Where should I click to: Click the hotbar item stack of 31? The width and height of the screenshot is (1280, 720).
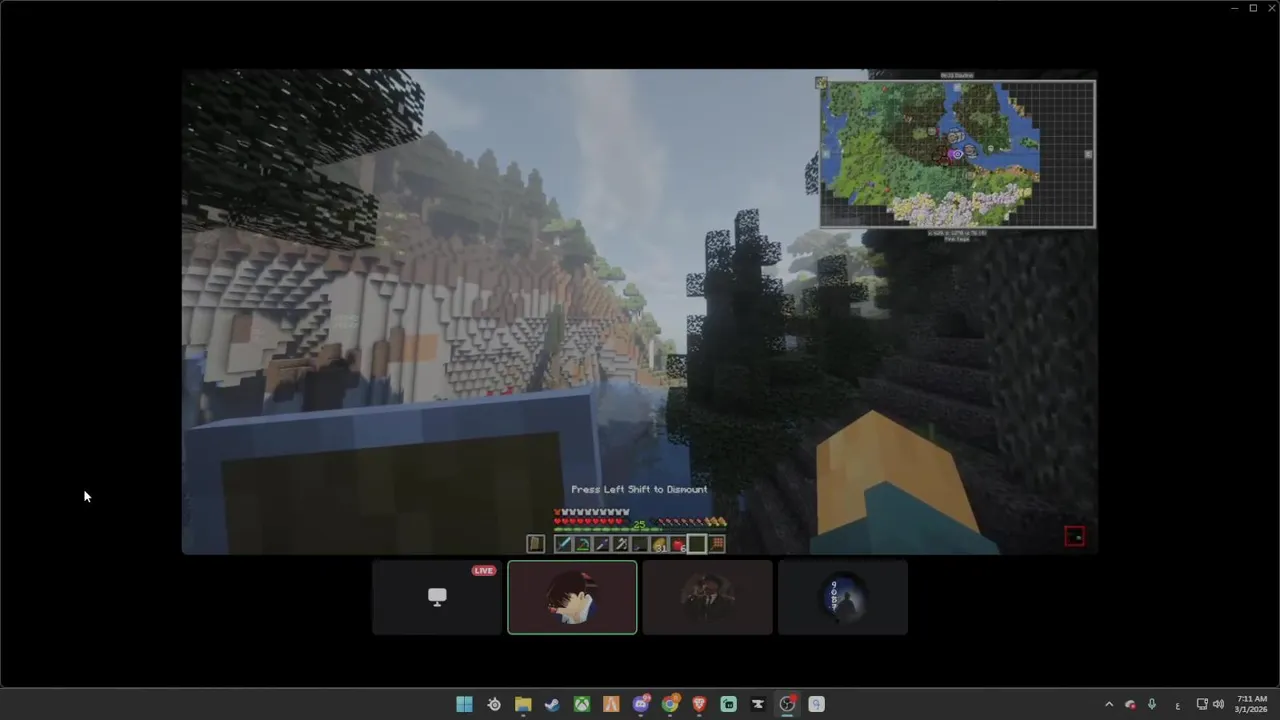[659, 544]
